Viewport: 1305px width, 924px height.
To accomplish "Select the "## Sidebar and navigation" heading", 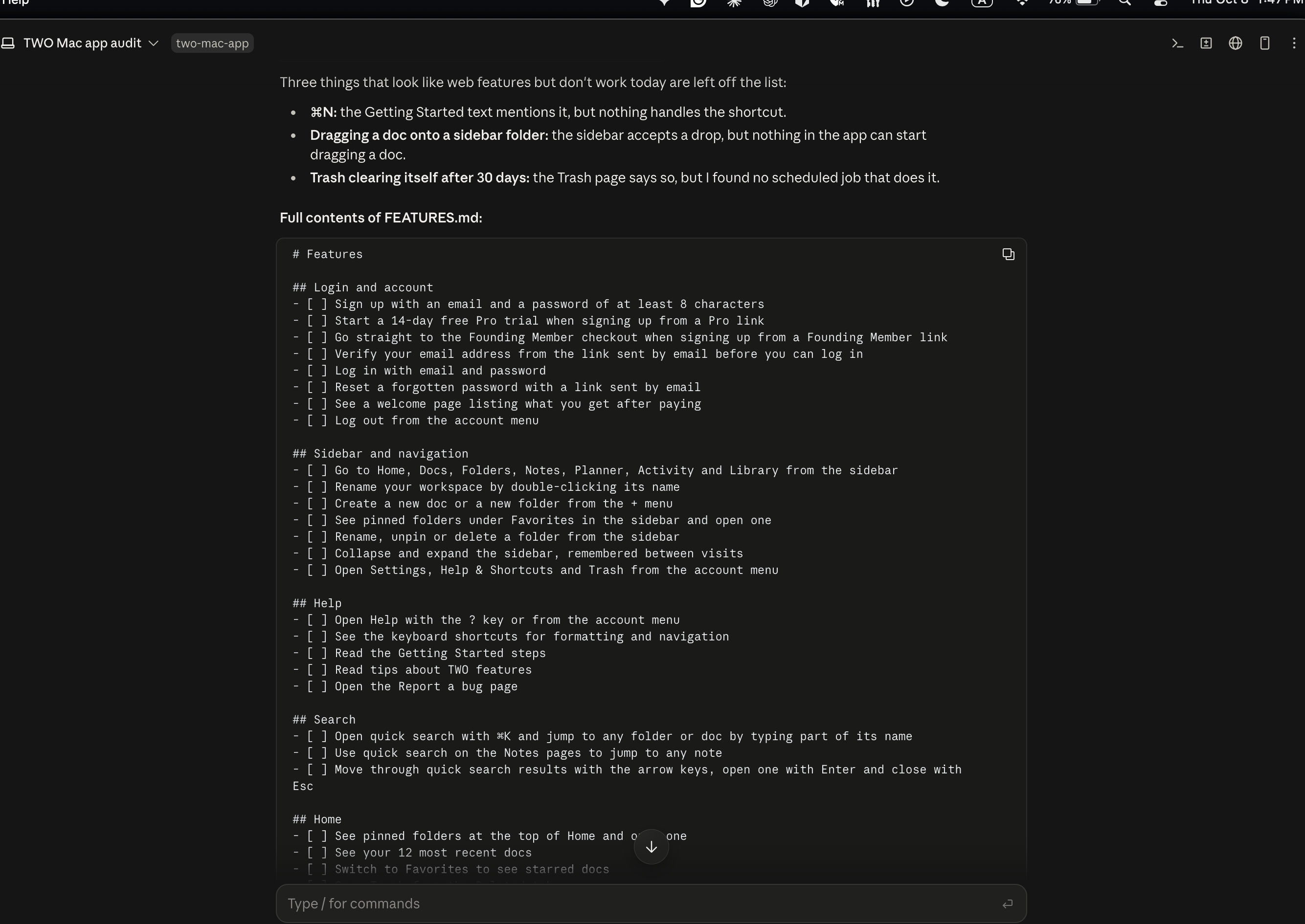I will tap(380, 454).
